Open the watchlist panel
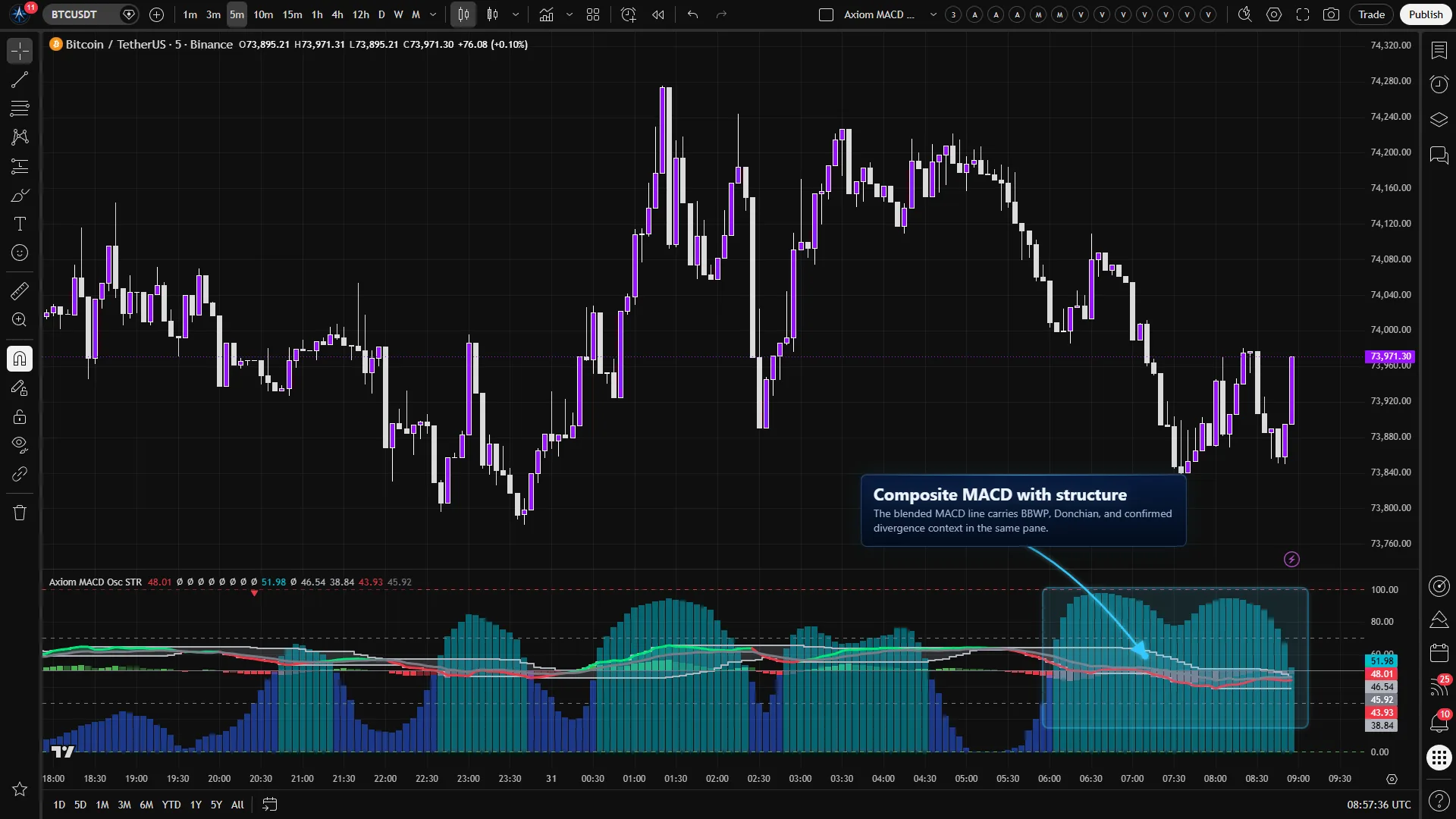This screenshot has height=819, width=1456. click(x=1439, y=50)
